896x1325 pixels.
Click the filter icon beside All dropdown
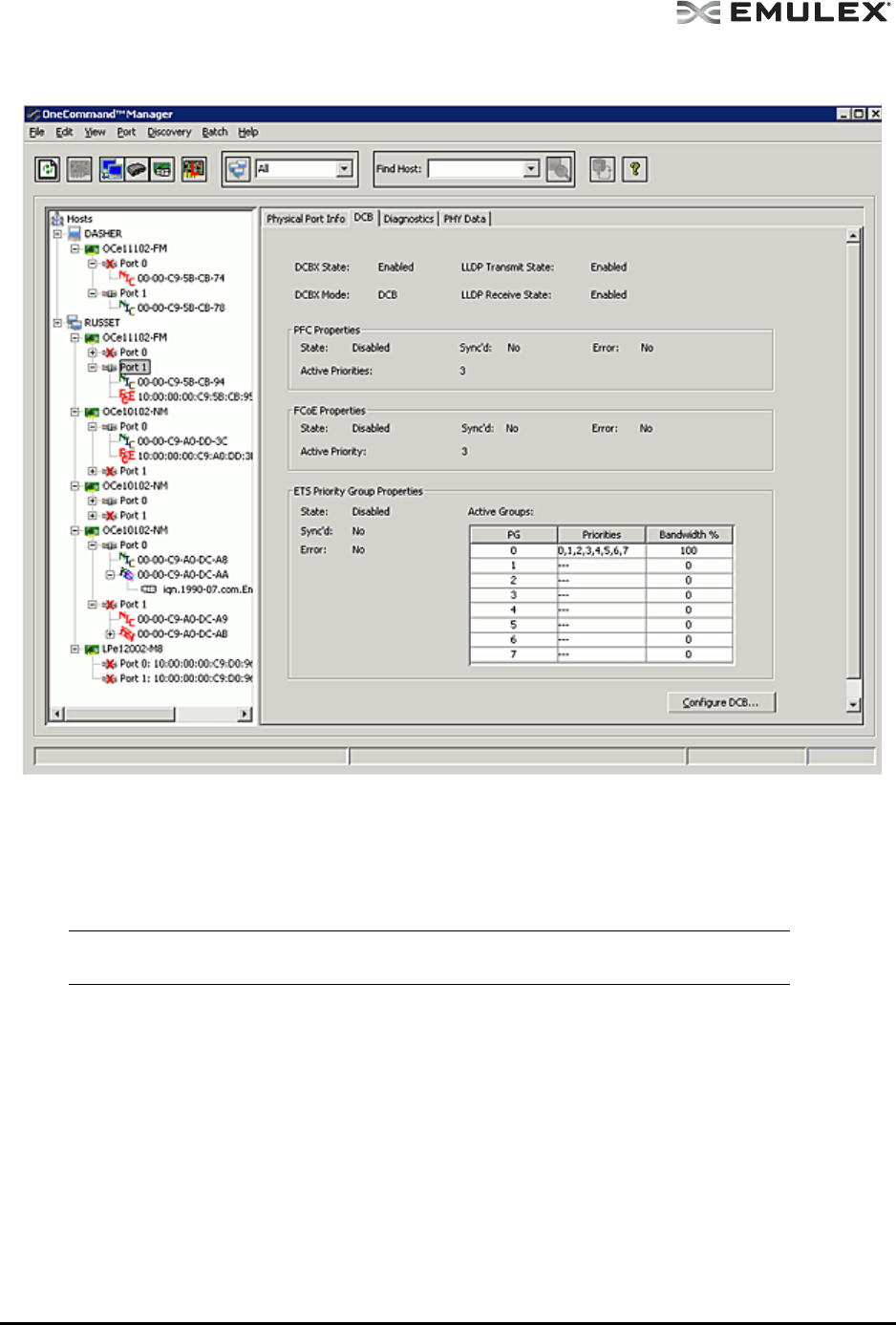tap(238, 169)
